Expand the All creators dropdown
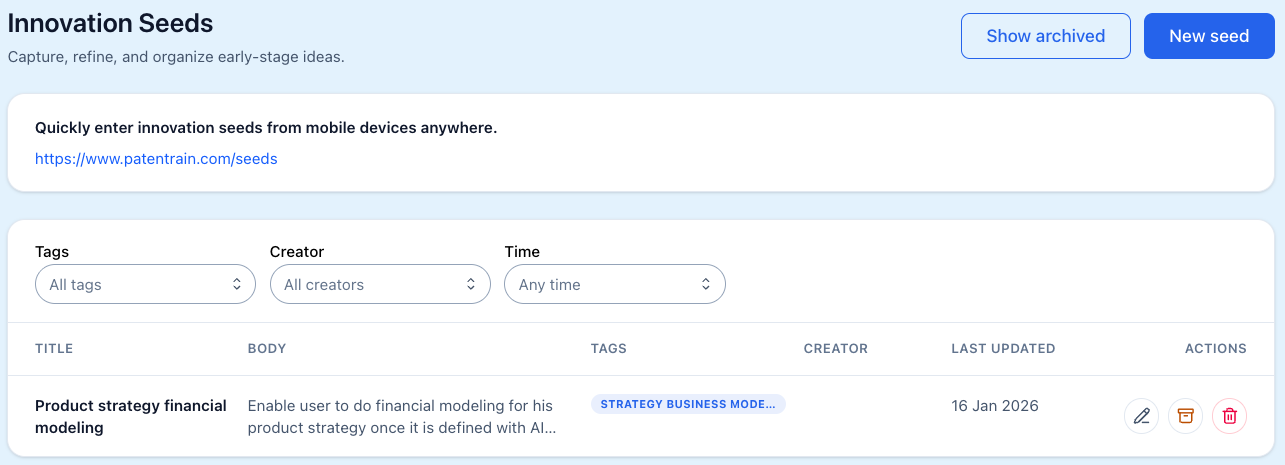Viewport: 1285px width, 465px height. pyautogui.click(x=380, y=285)
